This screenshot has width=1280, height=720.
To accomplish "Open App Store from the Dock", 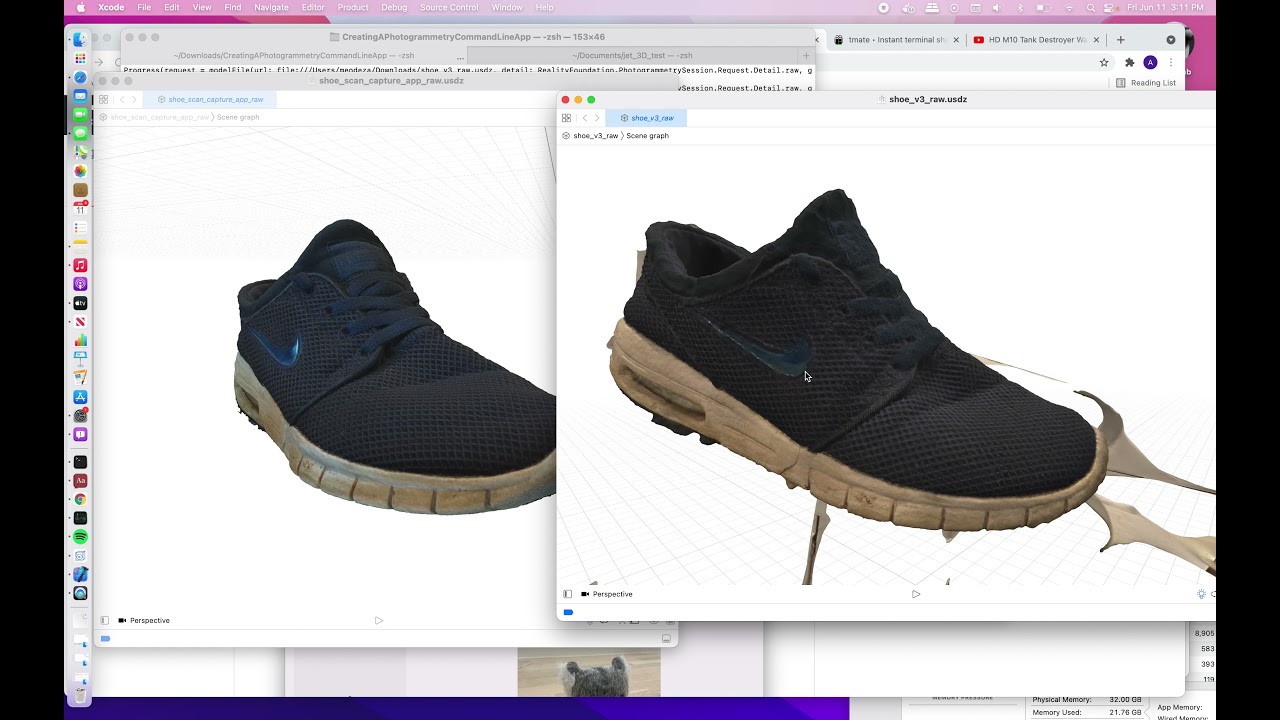I will pos(80,397).
